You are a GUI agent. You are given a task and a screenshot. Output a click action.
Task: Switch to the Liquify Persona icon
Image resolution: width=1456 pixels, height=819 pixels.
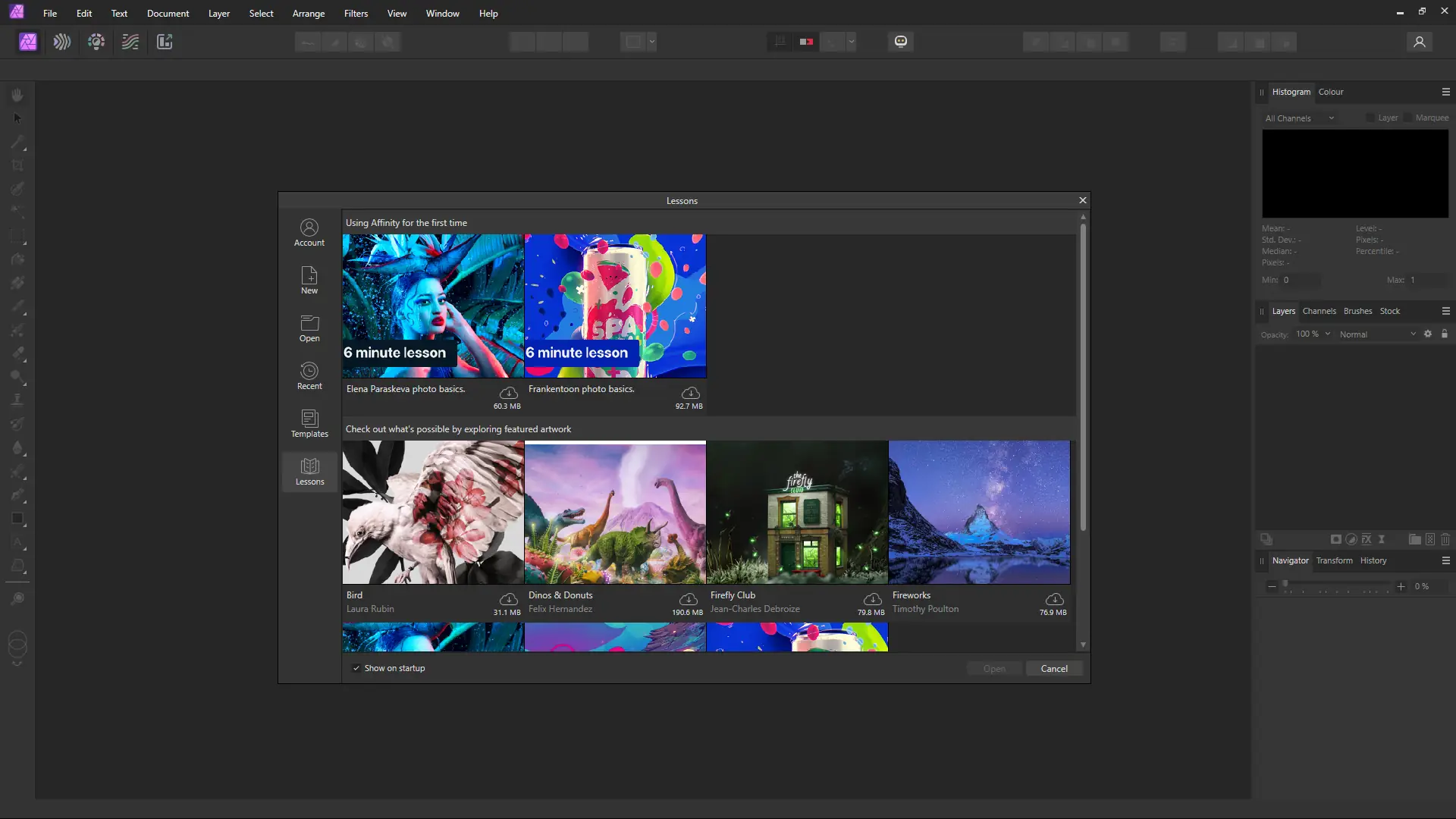tap(62, 42)
